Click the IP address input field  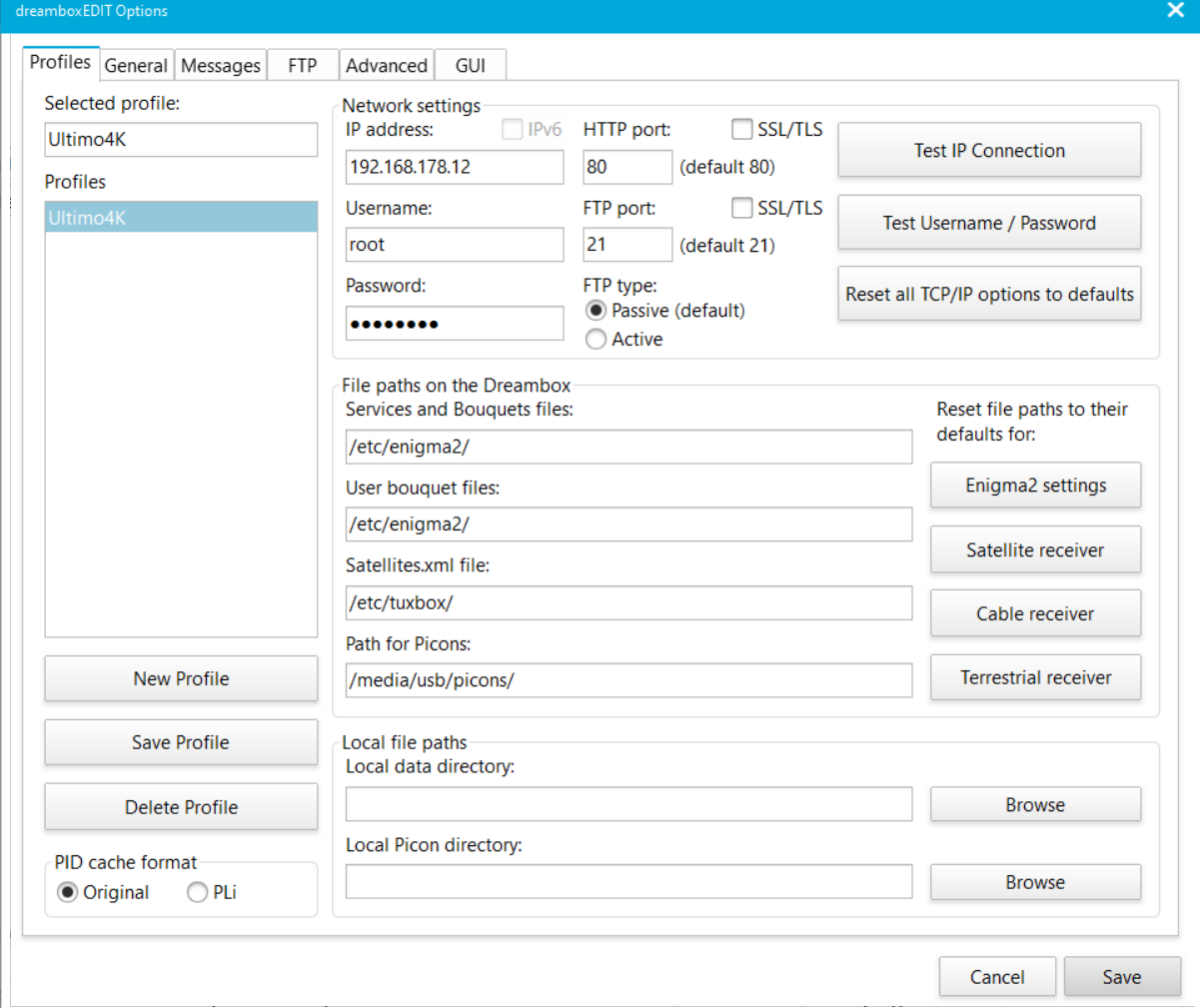pyautogui.click(x=455, y=167)
